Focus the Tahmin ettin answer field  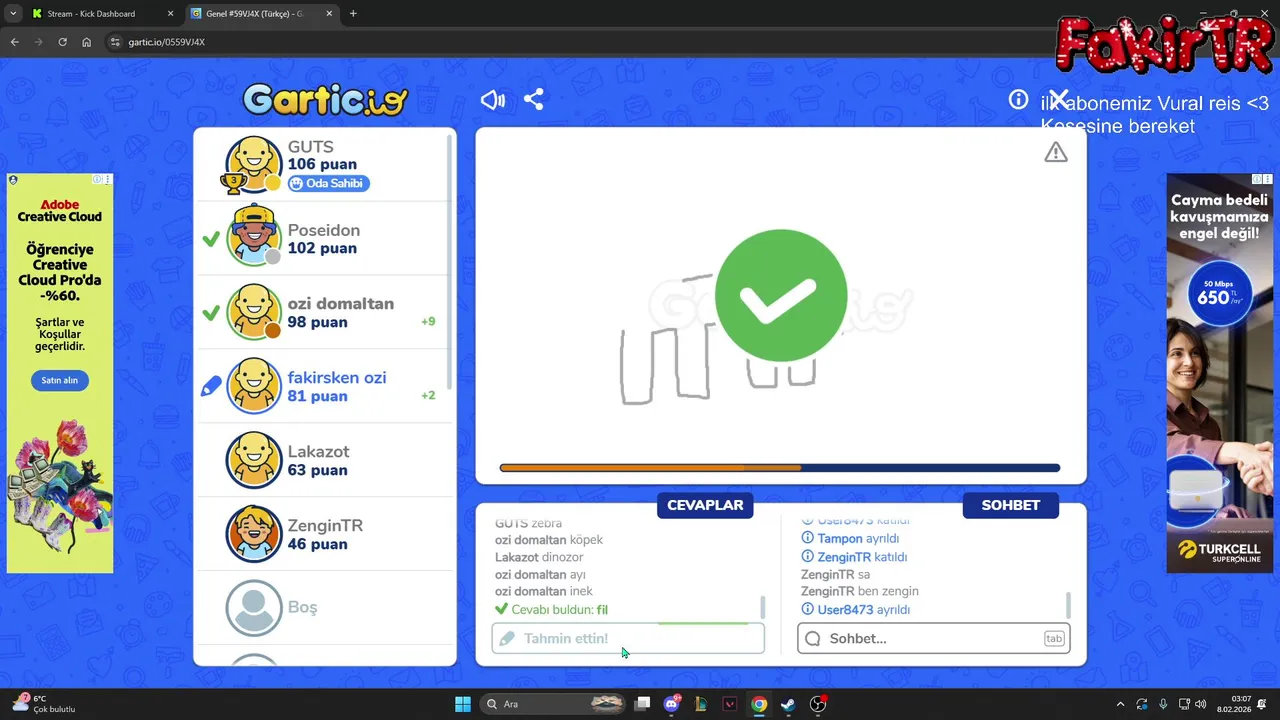click(x=628, y=638)
